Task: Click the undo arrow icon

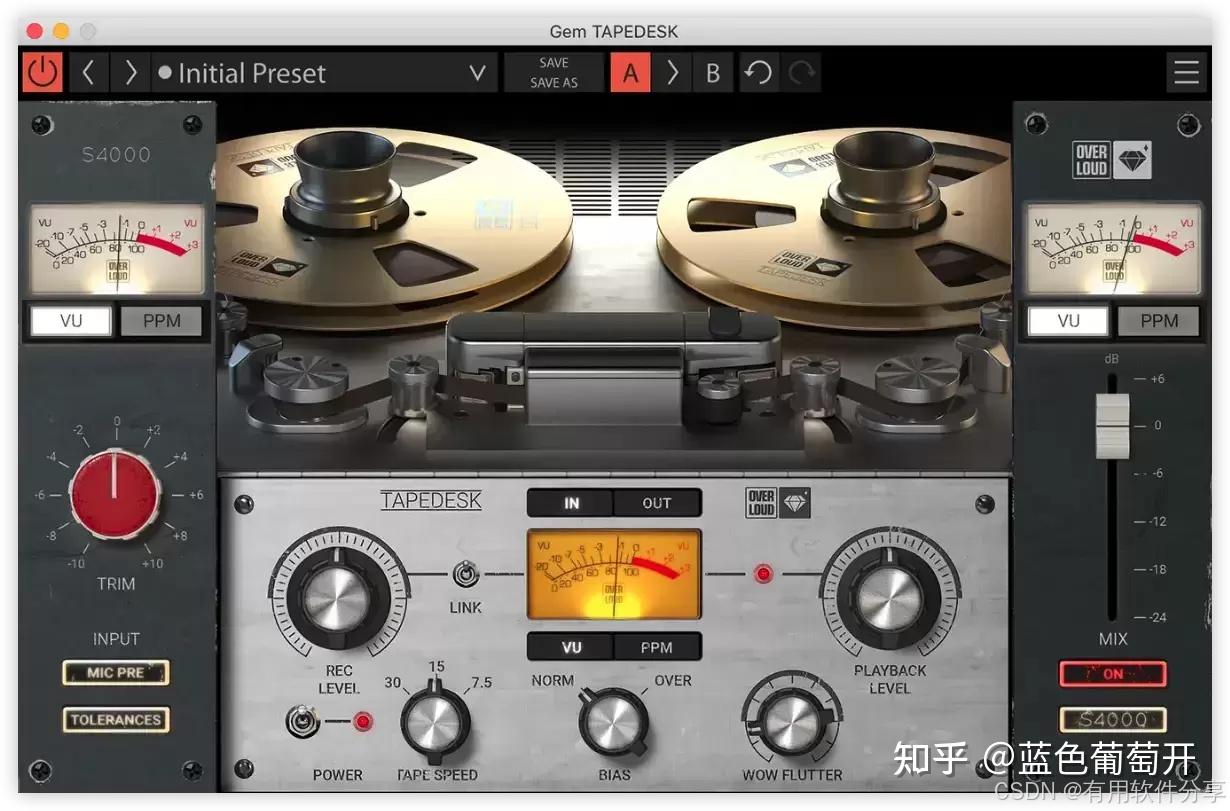Action: [x=758, y=73]
